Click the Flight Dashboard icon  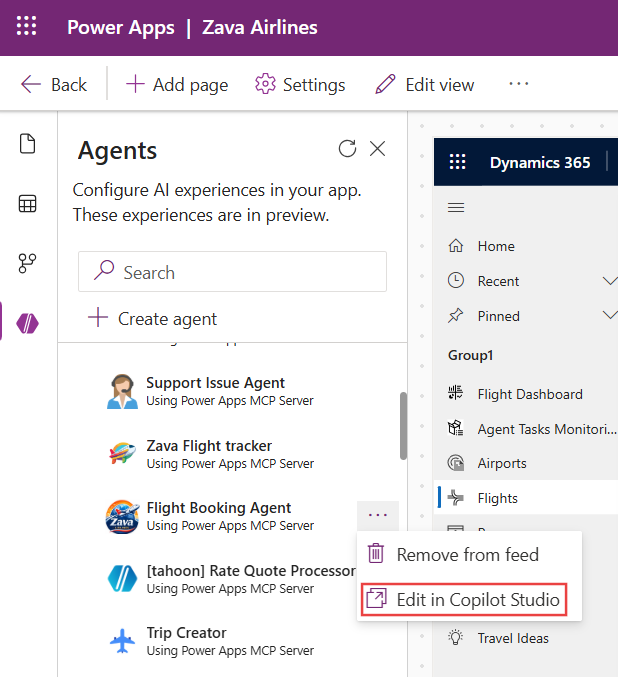[456, 393]
